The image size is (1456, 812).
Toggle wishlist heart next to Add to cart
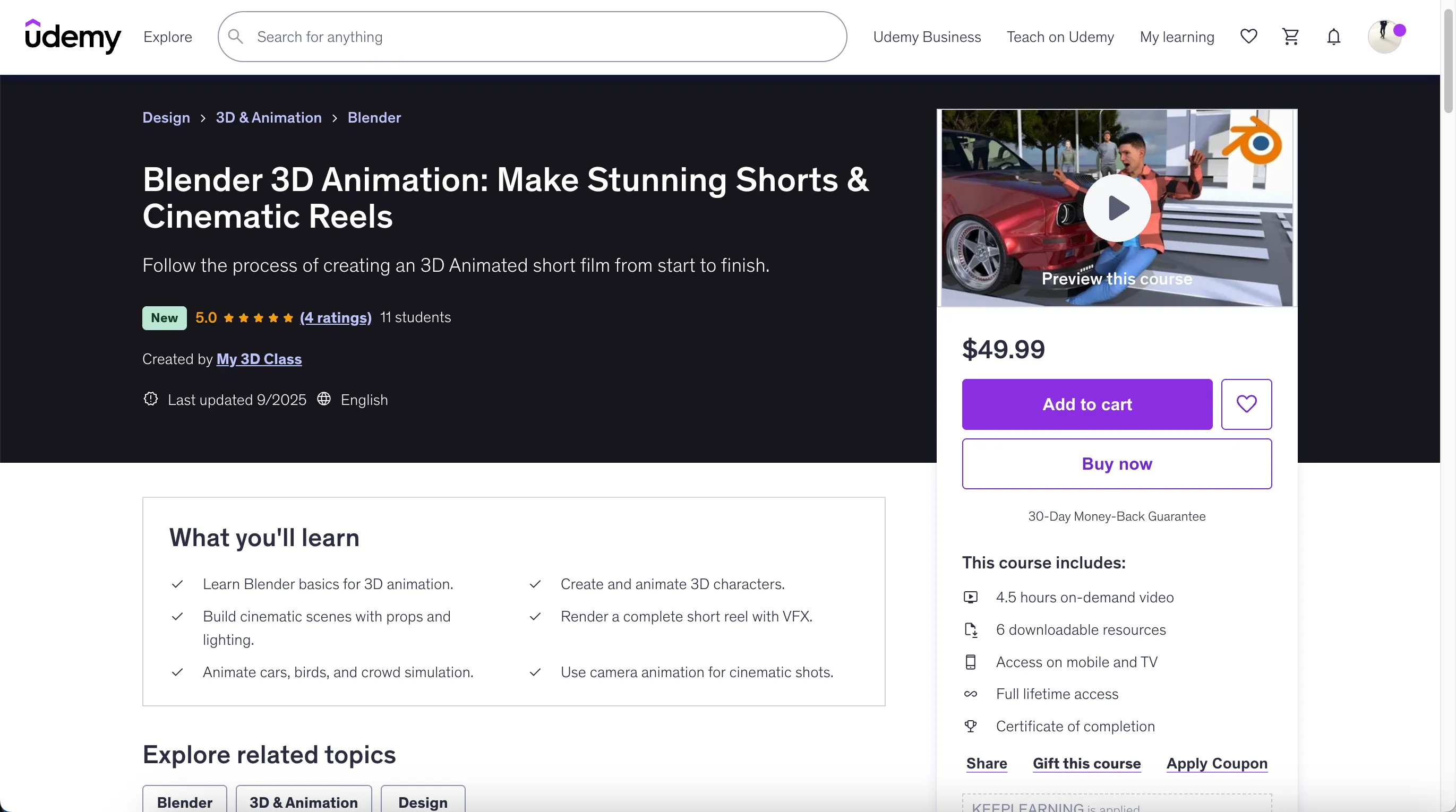tap(1246, 404)
